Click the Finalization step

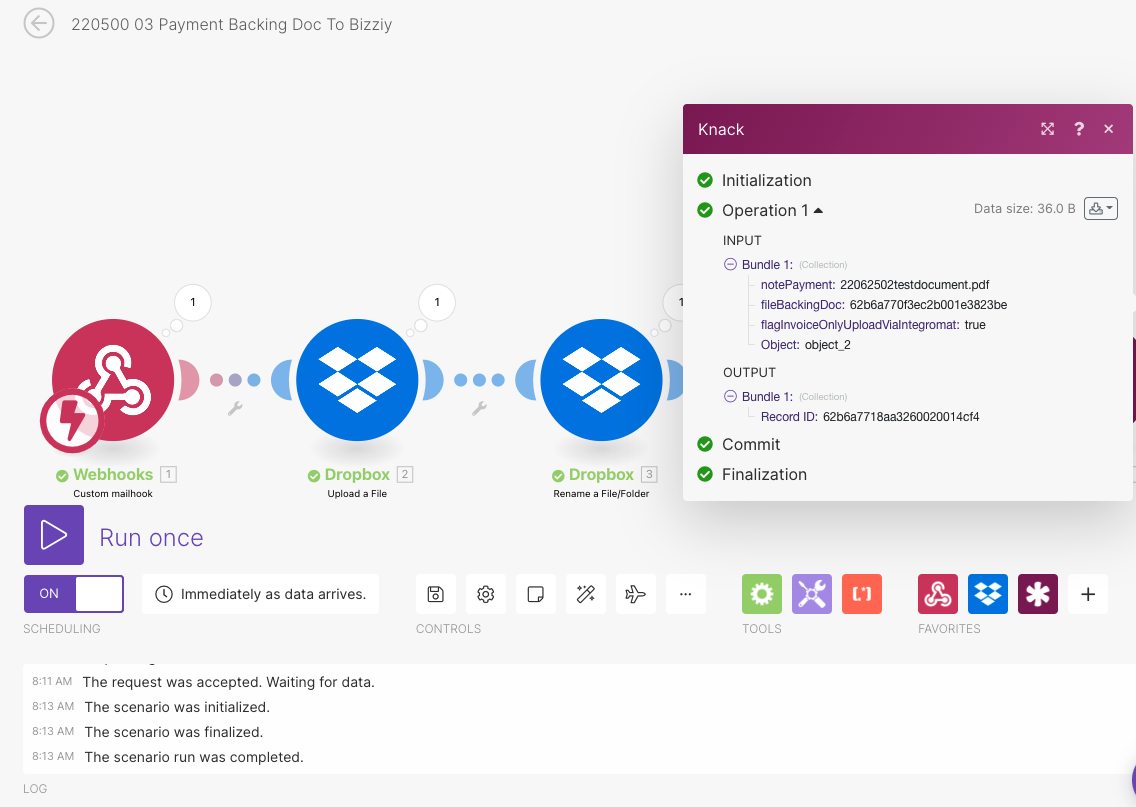coord(764,474)
